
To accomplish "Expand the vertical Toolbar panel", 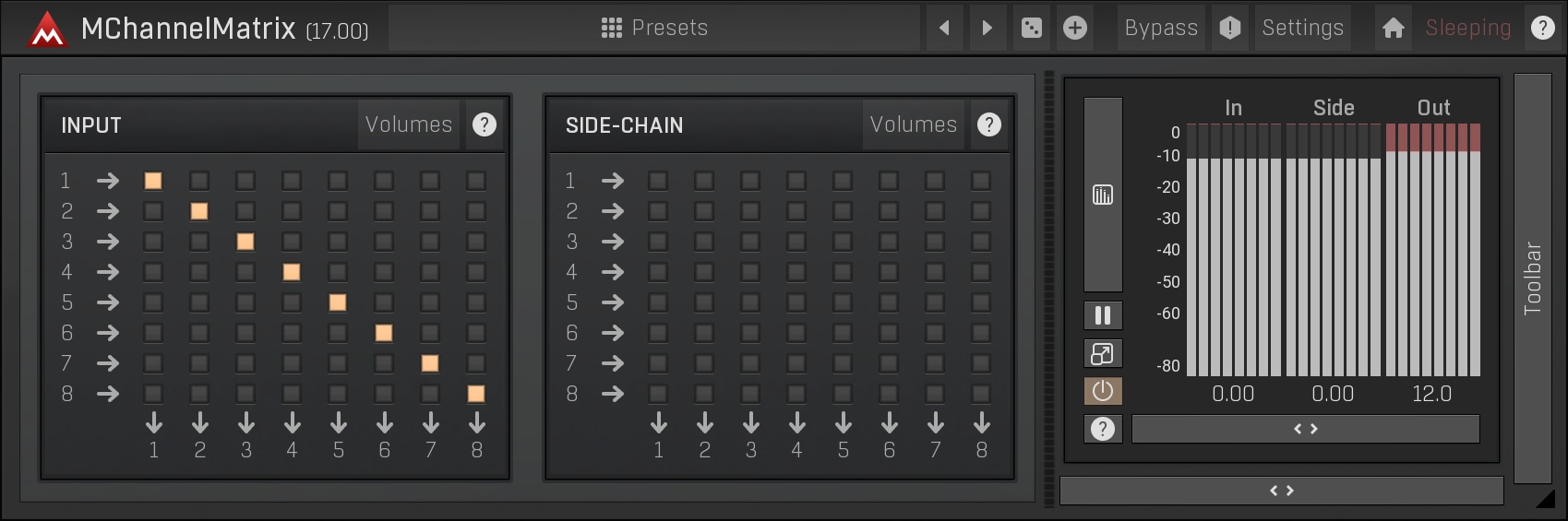I will click(1532, 278).
